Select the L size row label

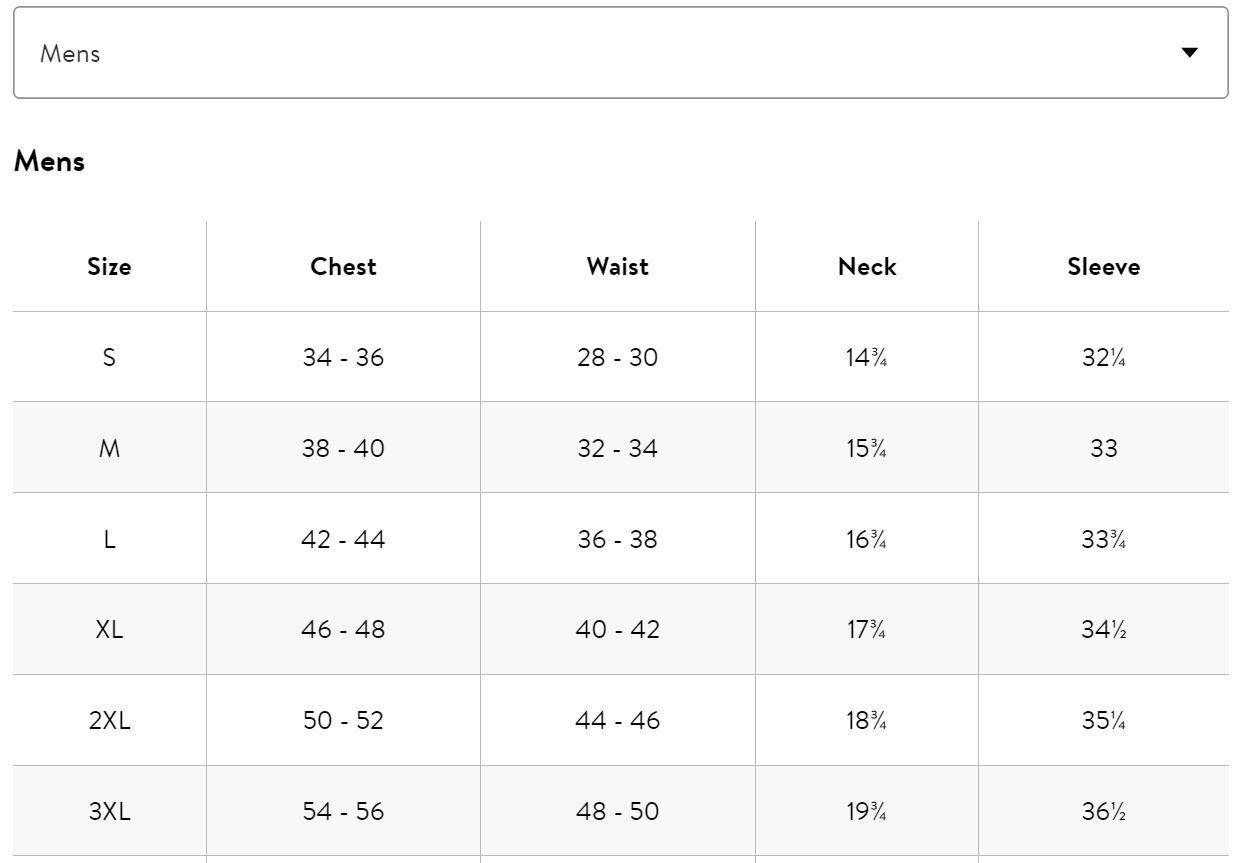[x=109, y=539]
